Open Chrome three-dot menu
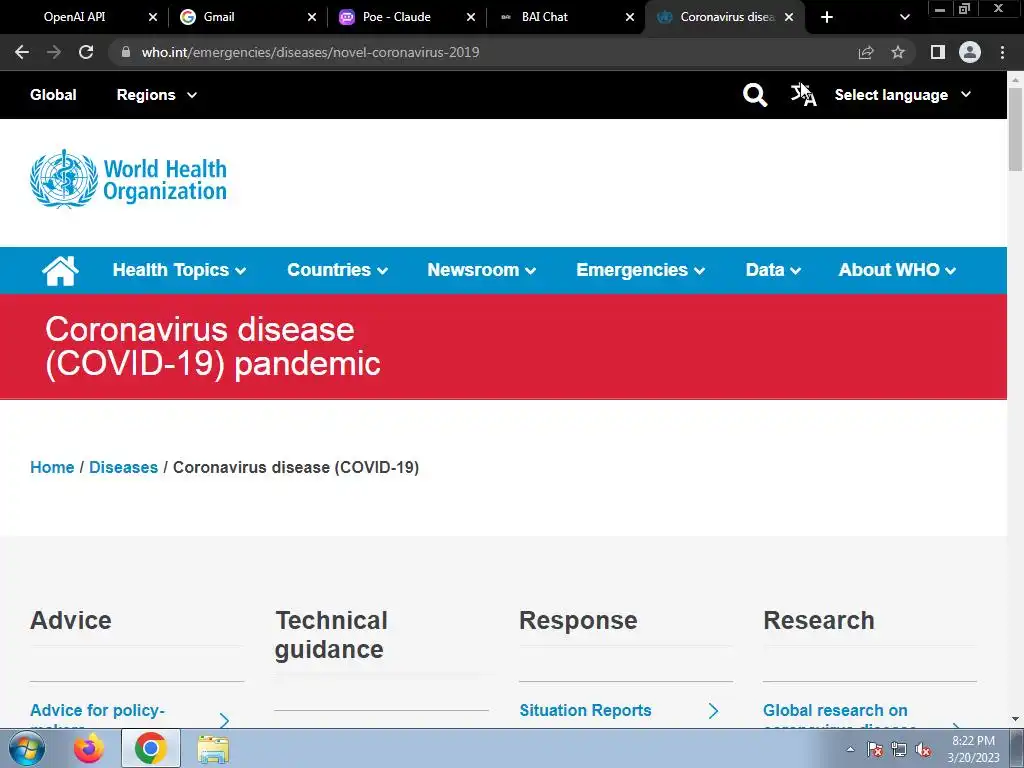This screenshot has width=1024, height=768. pos(1002,52)
